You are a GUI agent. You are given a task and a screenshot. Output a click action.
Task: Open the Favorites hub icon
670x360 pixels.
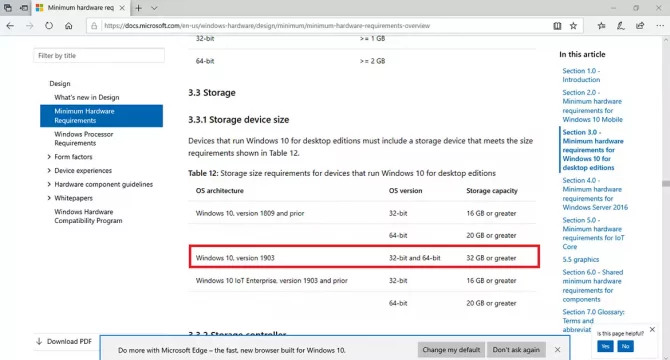click(x=602, y=26)
